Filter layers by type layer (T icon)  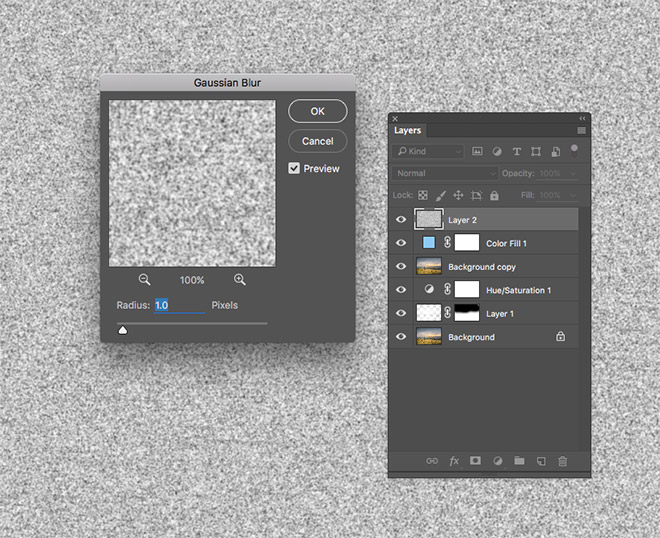pyautogui.click(x=516, y=151)
